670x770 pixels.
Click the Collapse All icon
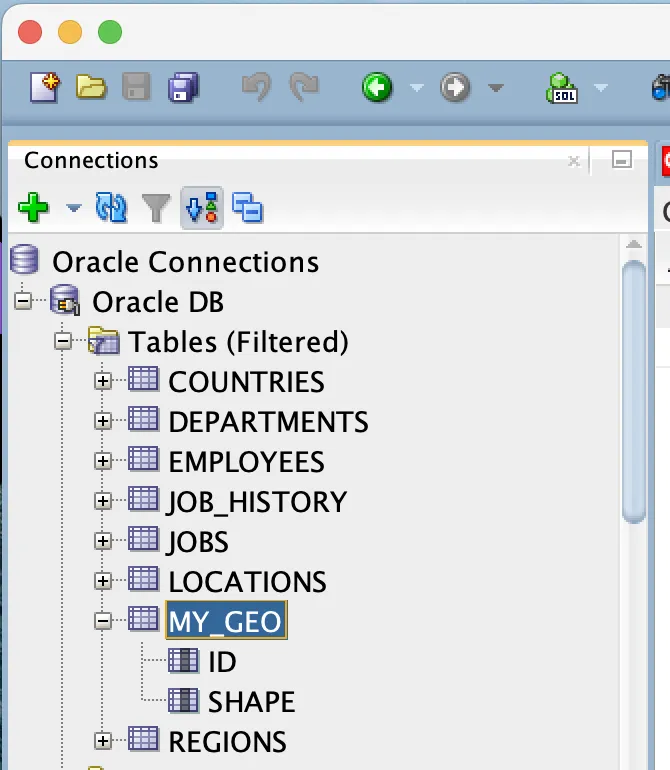248,208
